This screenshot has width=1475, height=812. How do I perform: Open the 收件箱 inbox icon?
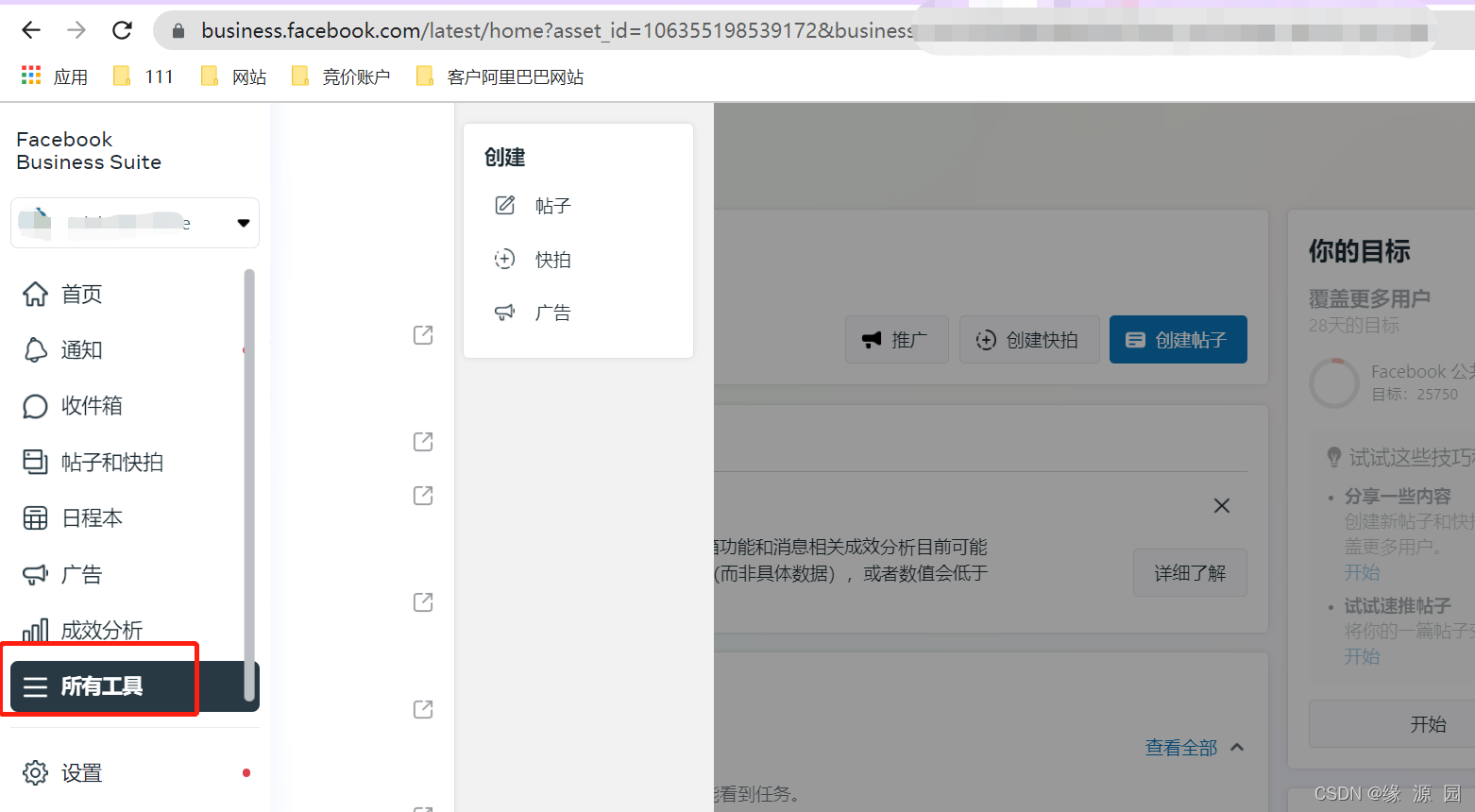[35, 406]
